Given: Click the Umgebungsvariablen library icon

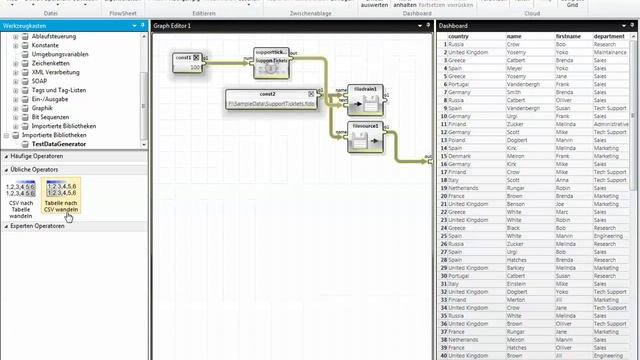Looking at the screenshot, I should coord(25,54).
